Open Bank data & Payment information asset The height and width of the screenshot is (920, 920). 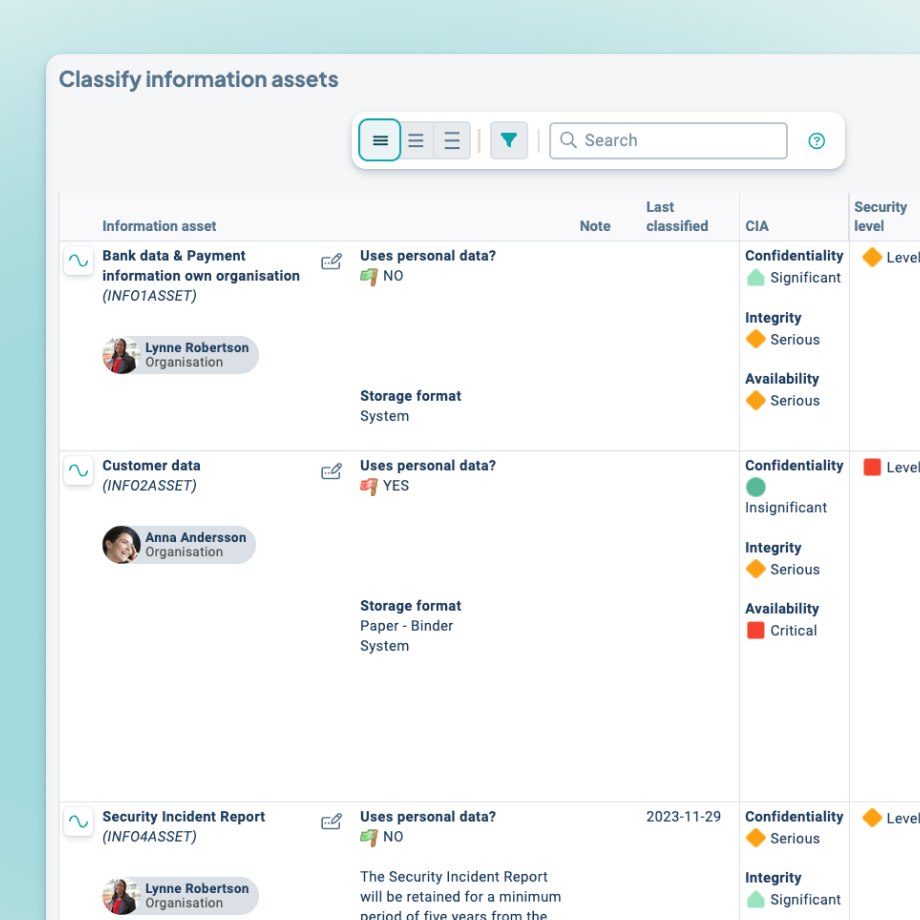[200, 266]
